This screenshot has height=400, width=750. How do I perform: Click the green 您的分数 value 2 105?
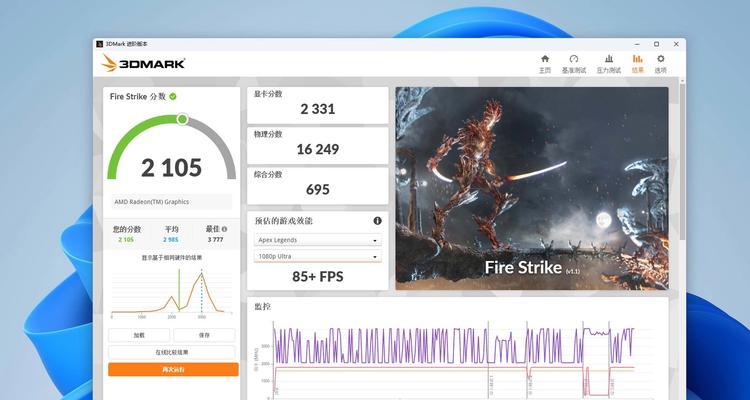pyautogui.click(x=126, y=239)
